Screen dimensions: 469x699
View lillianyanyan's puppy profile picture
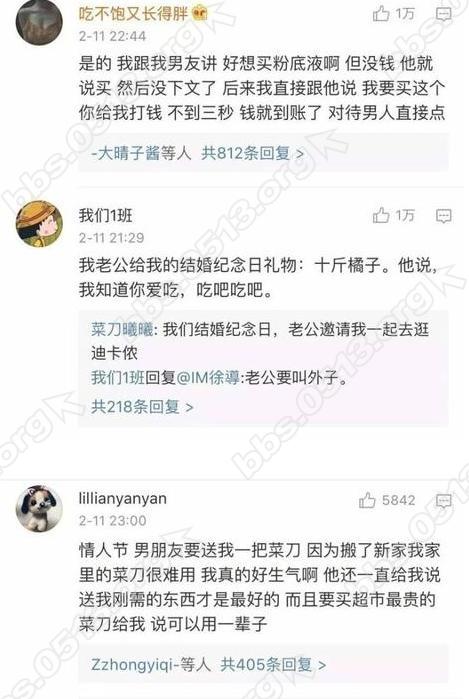point(39,509)
